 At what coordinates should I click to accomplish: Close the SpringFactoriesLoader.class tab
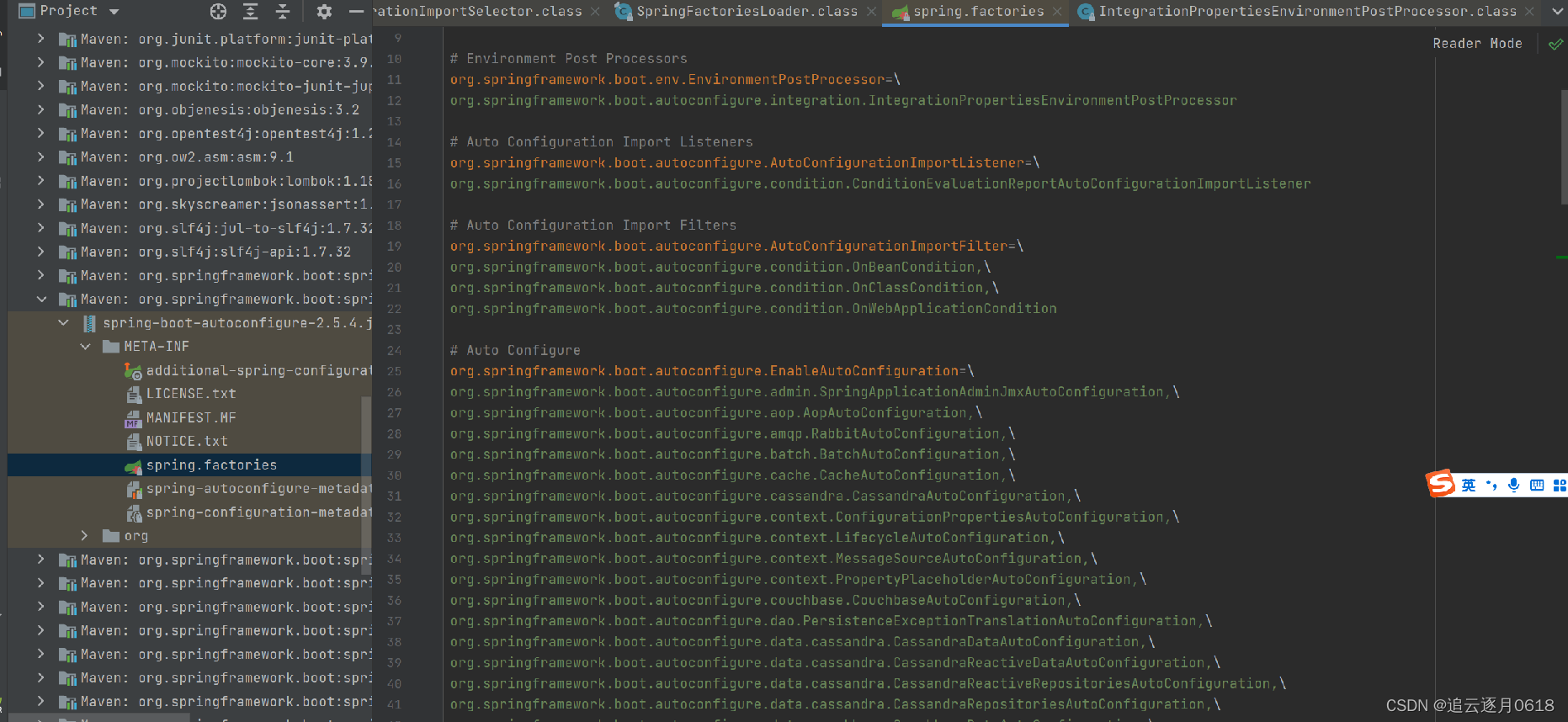click(871, 12)
